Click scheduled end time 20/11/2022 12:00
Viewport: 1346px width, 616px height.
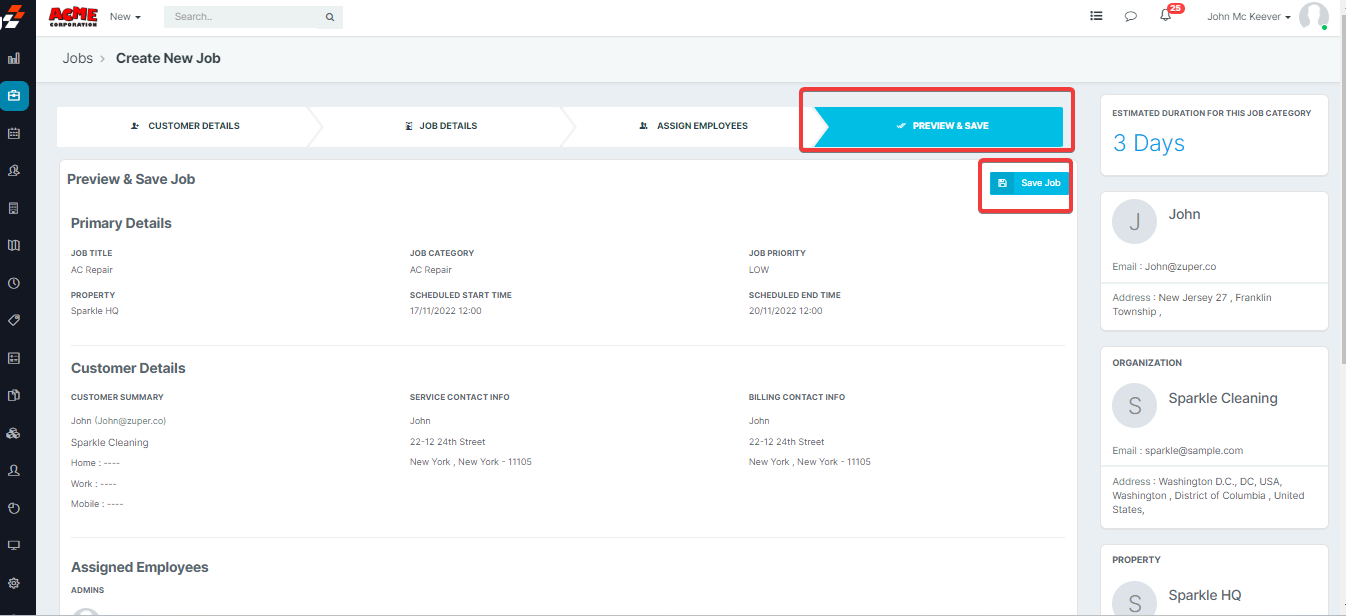(x=786, y=311)
